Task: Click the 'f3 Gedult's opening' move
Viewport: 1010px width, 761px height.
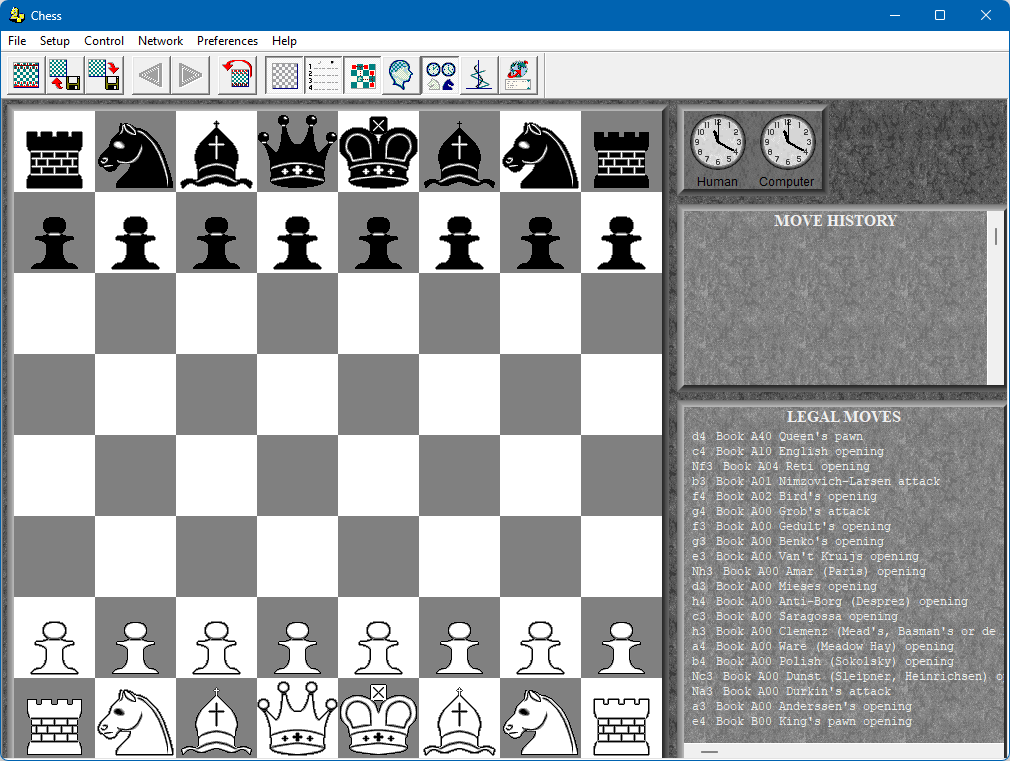Action: (791, 526)
